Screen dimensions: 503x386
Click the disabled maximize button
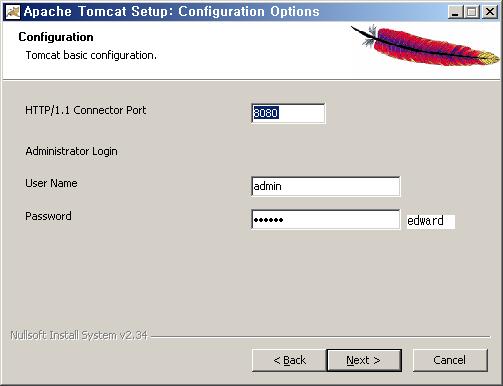472,12
